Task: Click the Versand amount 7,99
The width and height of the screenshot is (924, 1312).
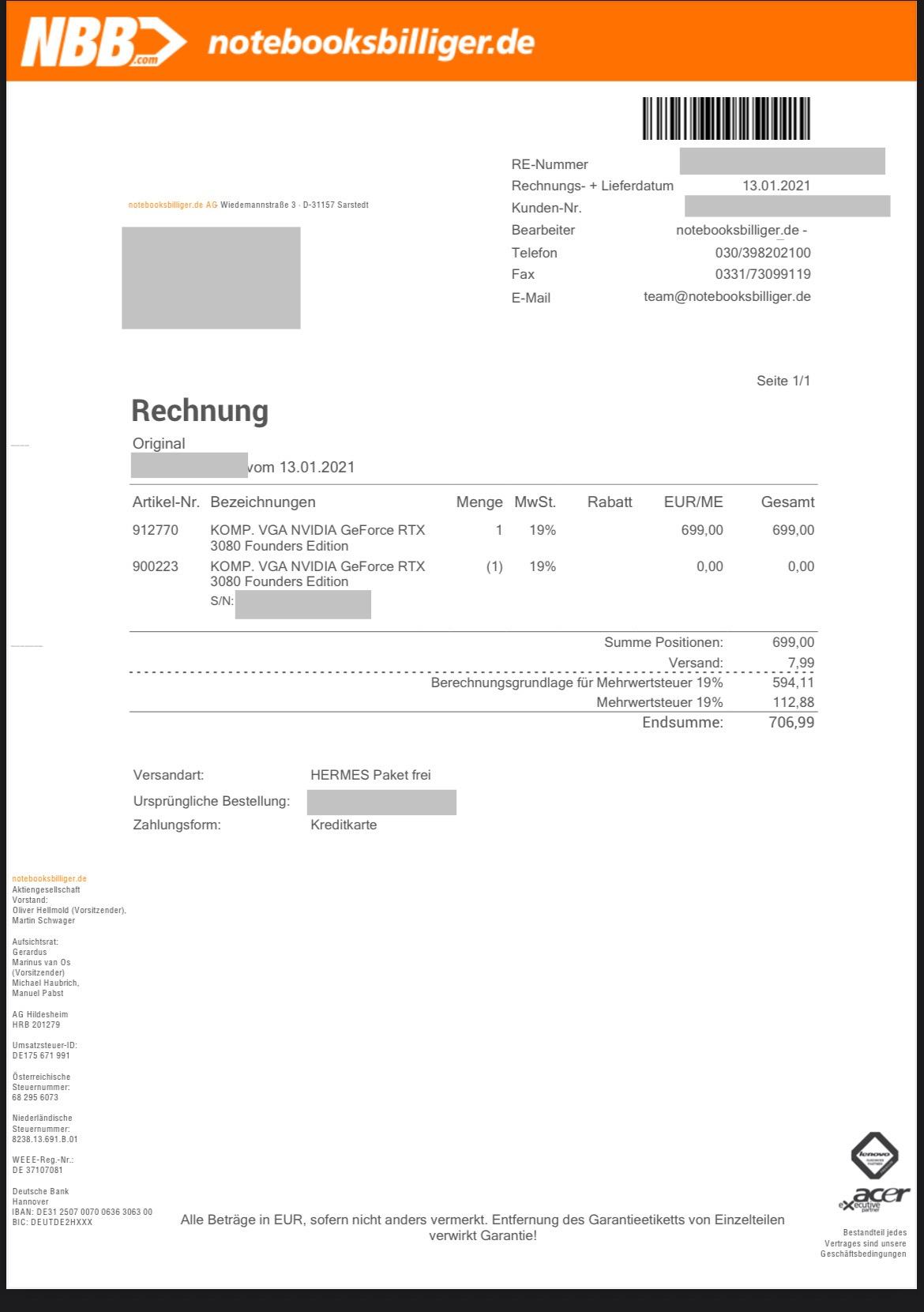Action: point(801,663)
